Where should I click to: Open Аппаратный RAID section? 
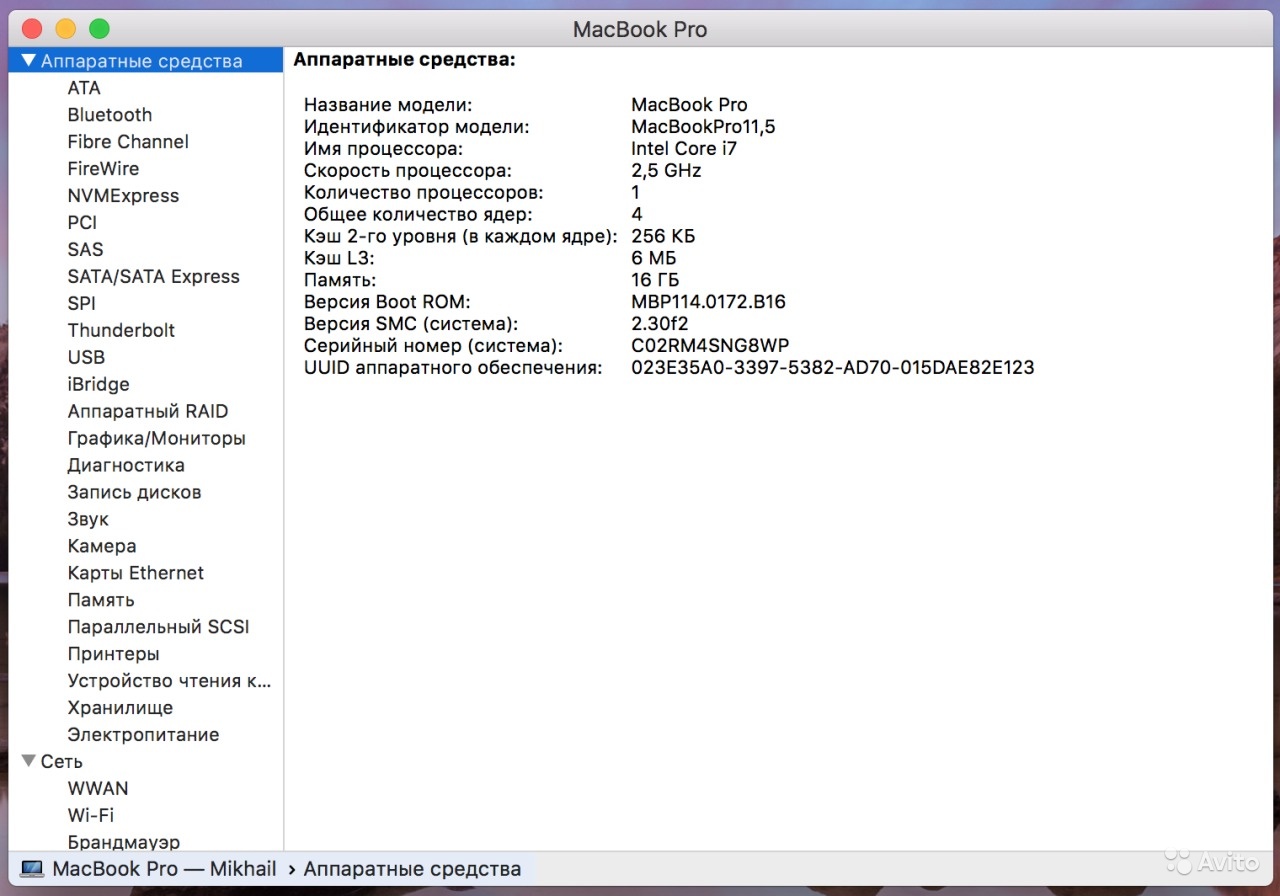point(148,412)
